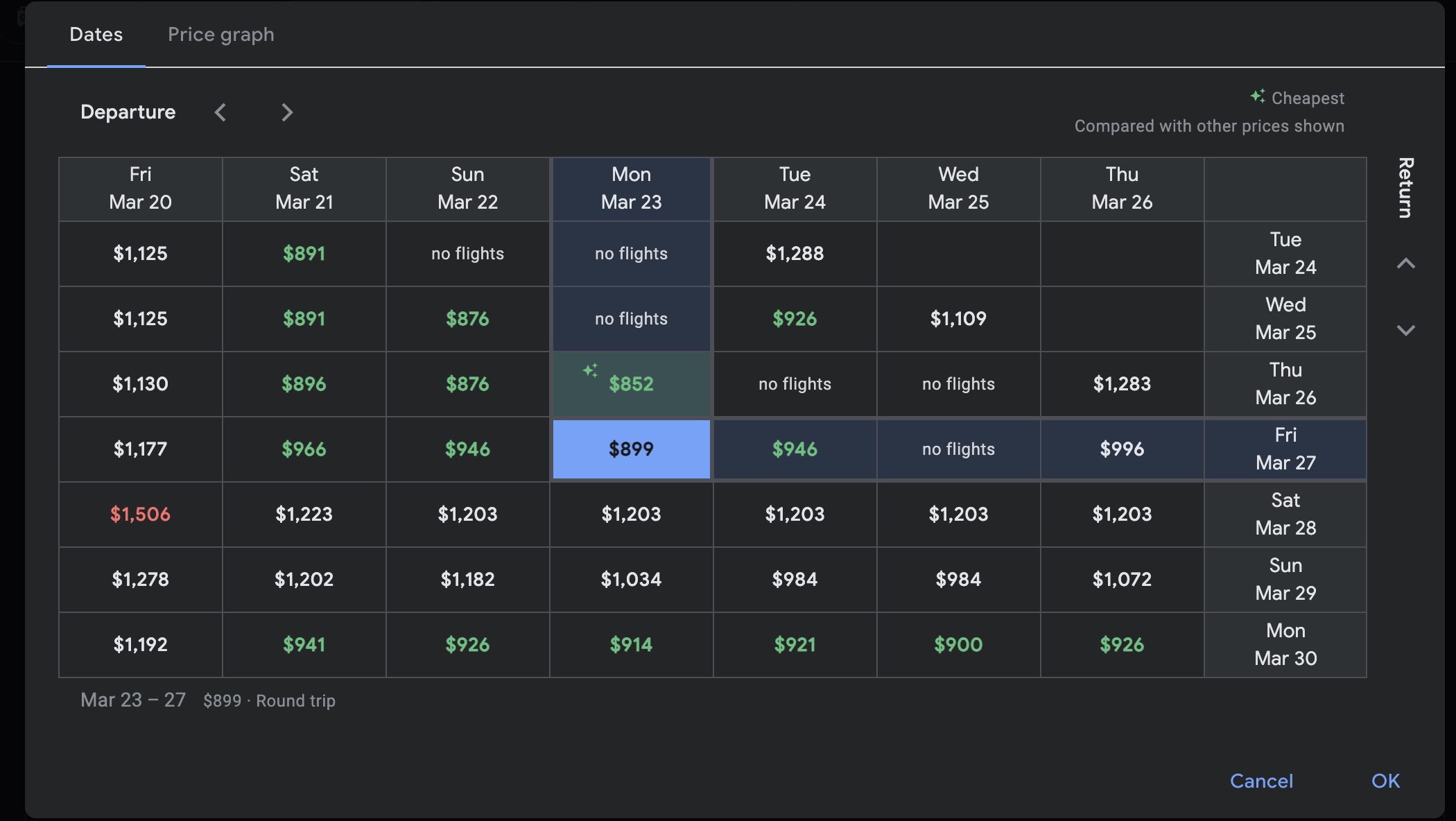Click the down chevron for later return dates
The height and width of the screenshot is (821, 1456).
(1406, 329)
